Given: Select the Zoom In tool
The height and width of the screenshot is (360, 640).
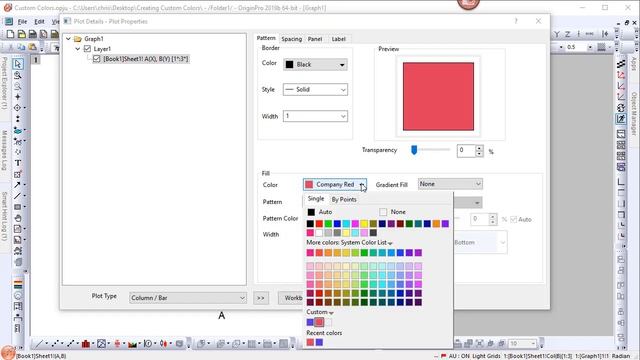Looking at the screenshot, I should click(x=18, y=75).
